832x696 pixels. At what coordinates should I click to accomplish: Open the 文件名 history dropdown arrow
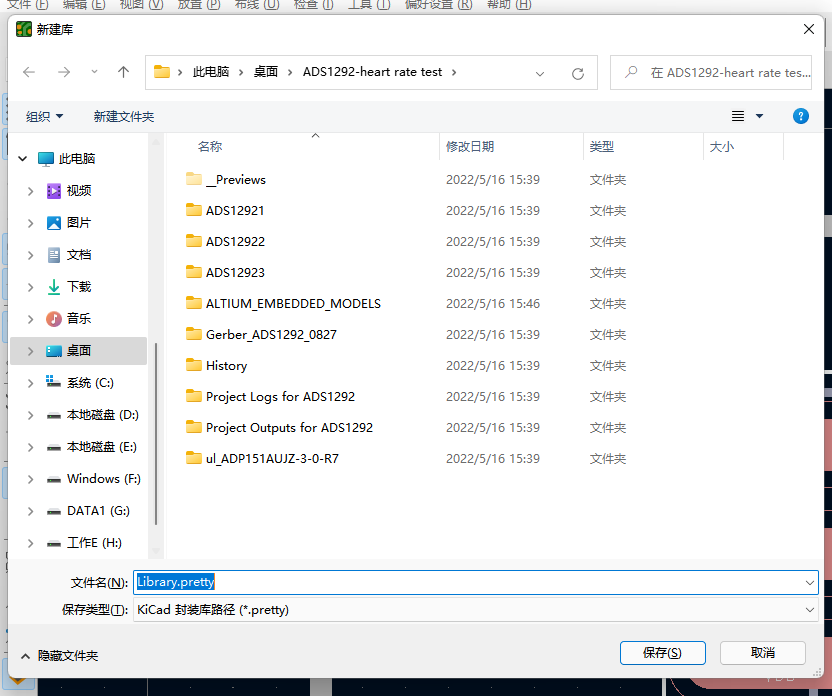pyautogui.click(x=810, y=582)
